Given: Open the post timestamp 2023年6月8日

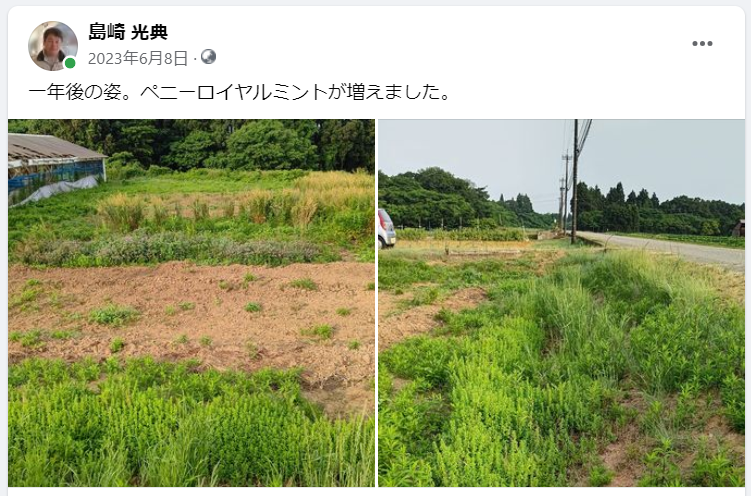Looking at the screenshot, I should tap(138, 58).
